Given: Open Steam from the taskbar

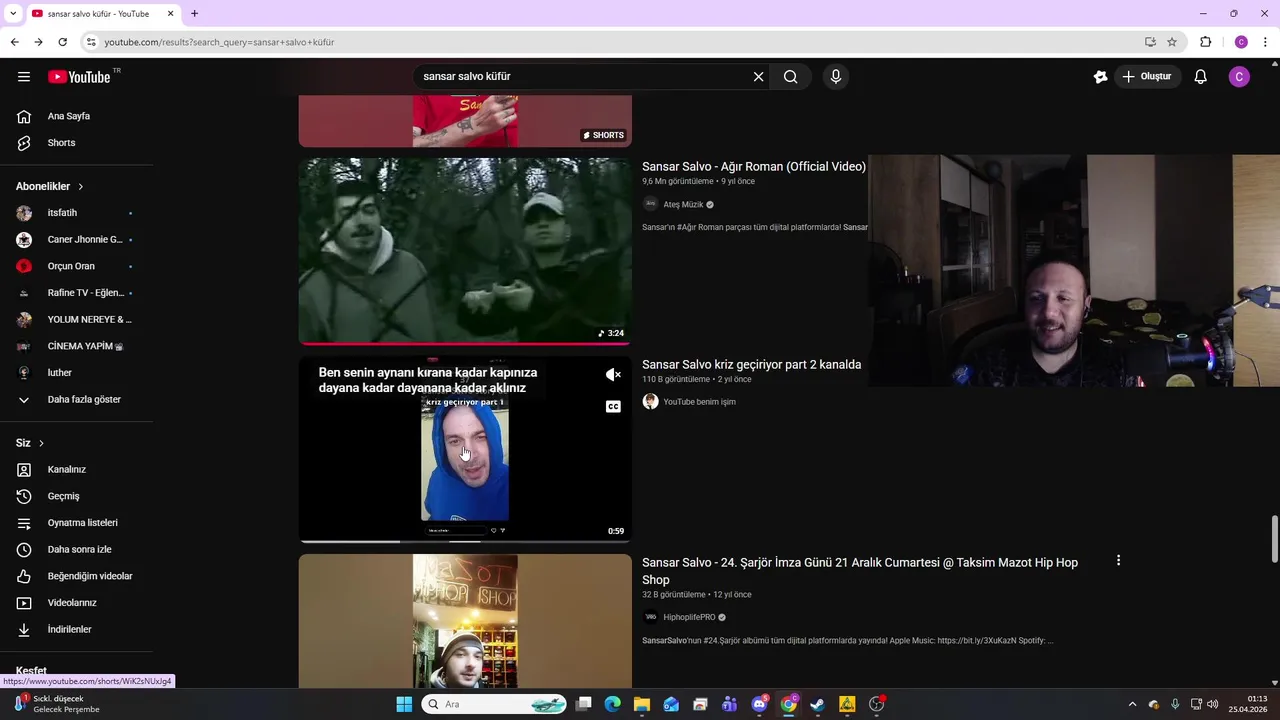Looking at the screenshot, I should click(818, 704).
